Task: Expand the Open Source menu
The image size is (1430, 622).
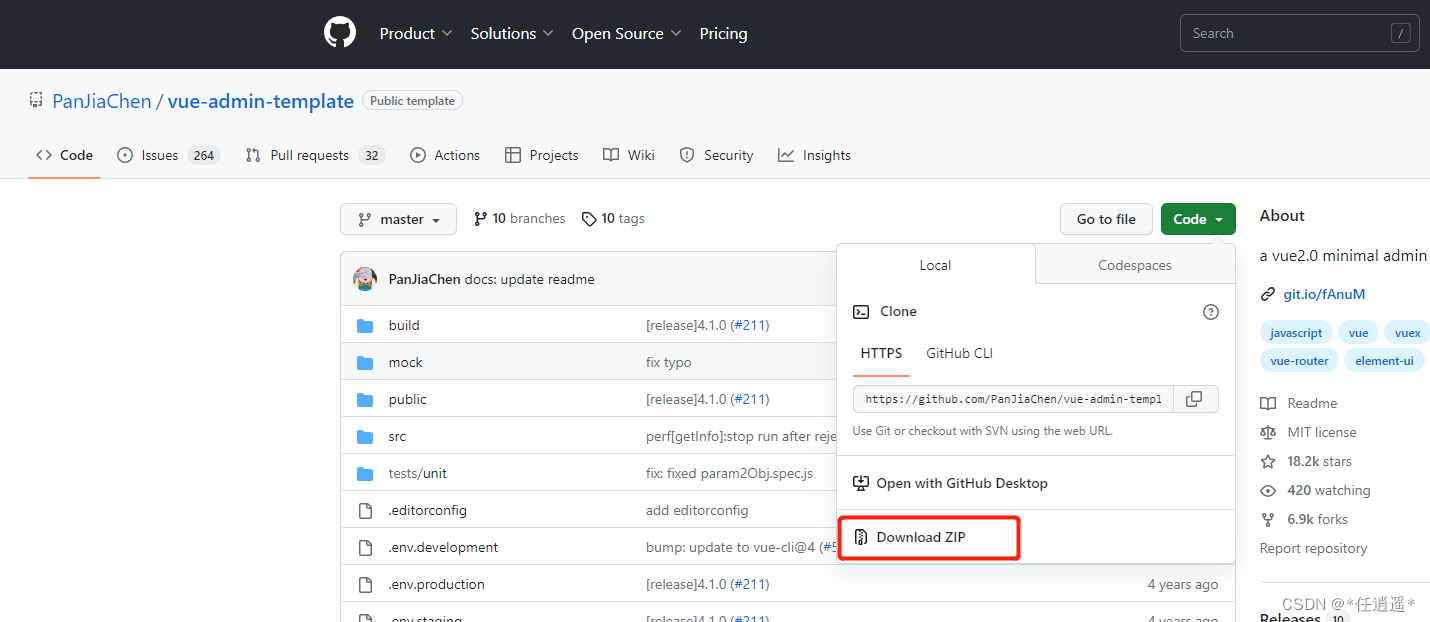Action: pyautogui.click(x=627, y=33)
